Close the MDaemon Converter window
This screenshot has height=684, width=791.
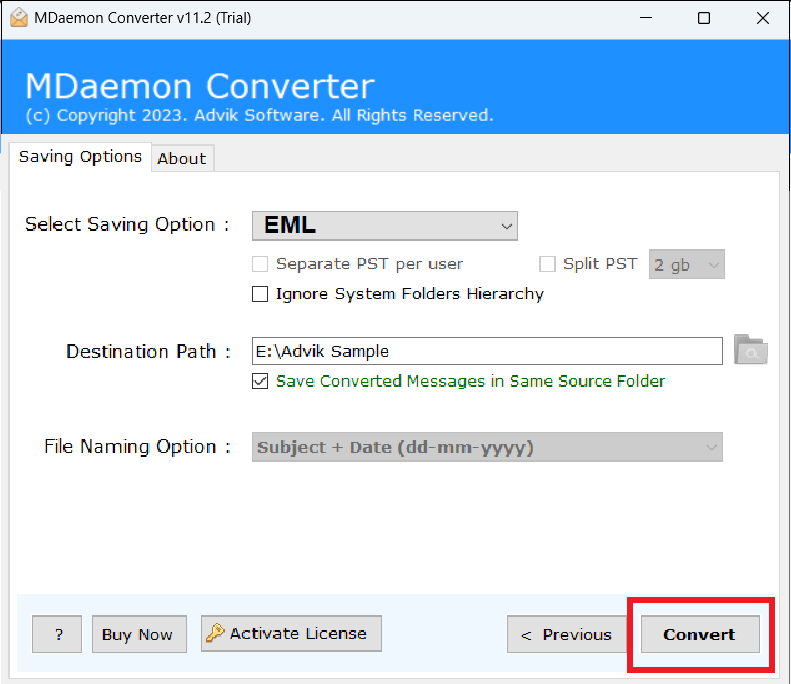coord(763,18)
